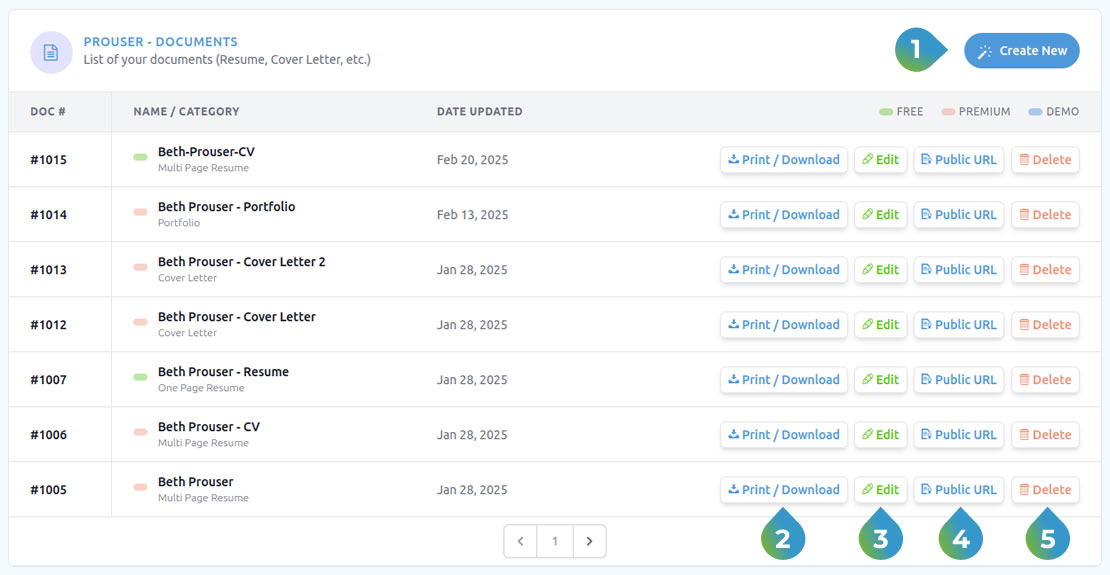Image resolution: width=1110 pixels, height=575 pixels.
Task: Open the Beth Prouser - Resume document name
Action: tap(223, 372)
